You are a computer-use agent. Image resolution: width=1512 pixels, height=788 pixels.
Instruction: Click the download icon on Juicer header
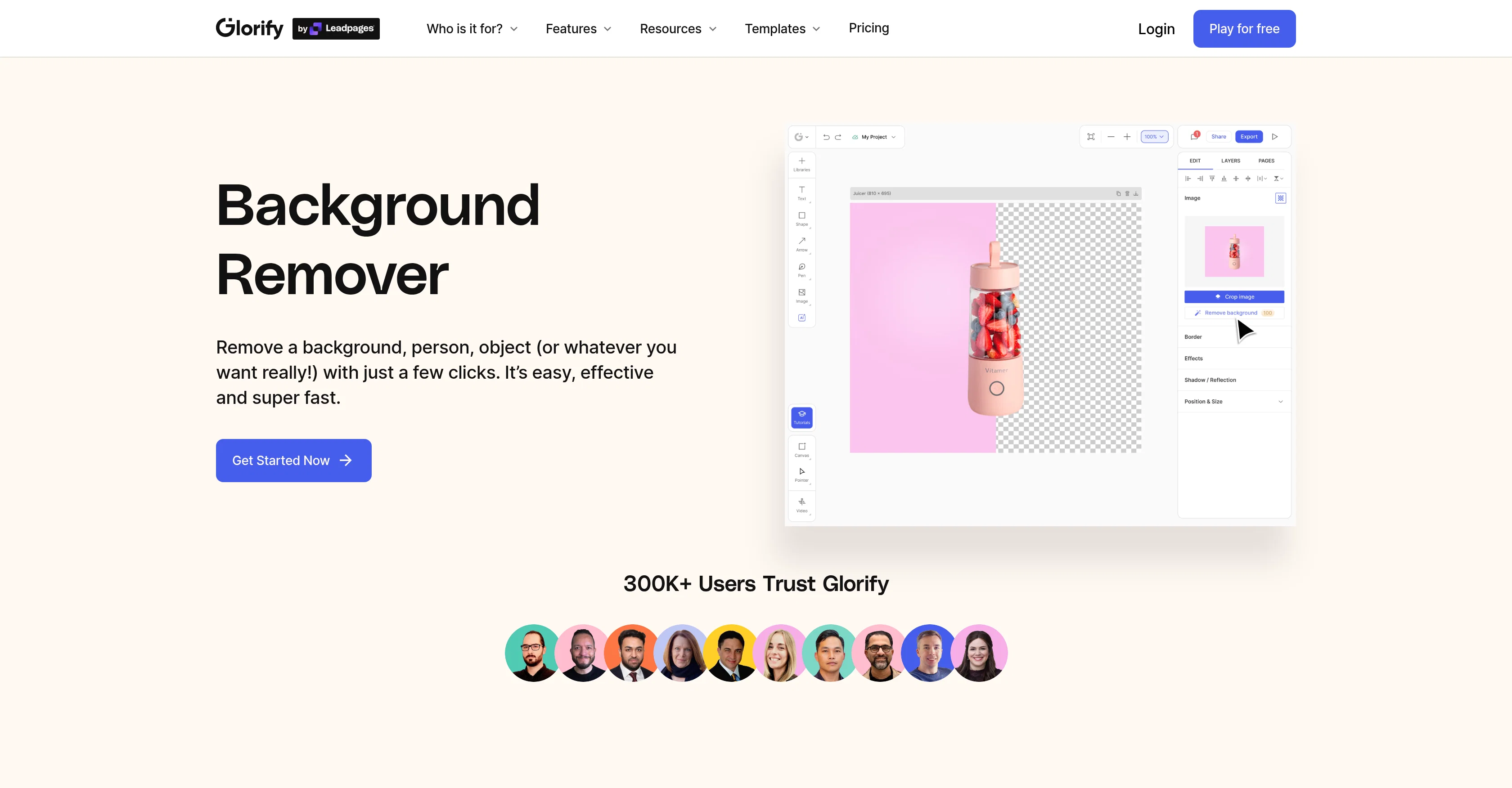1136,193
